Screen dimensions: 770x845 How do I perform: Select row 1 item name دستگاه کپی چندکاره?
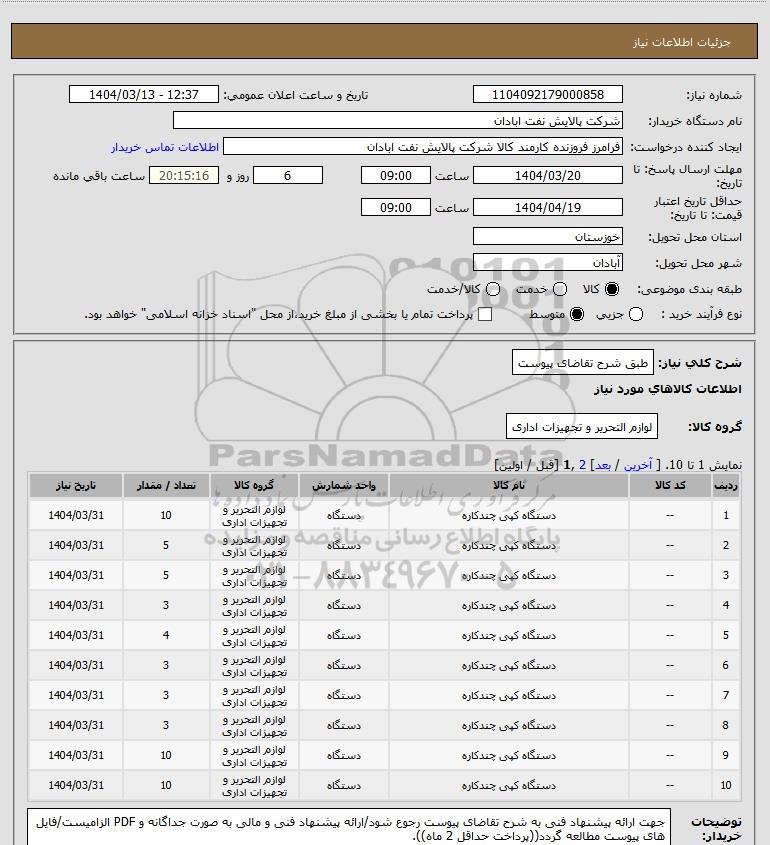[509, 515]
